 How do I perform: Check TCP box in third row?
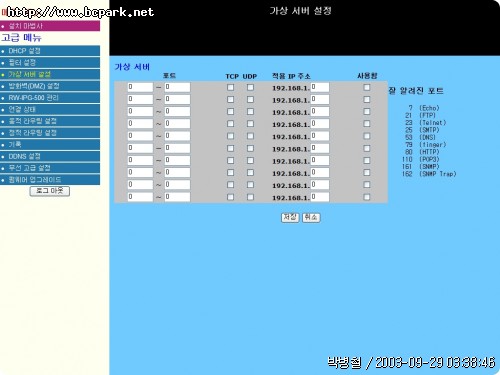point(230,112)
